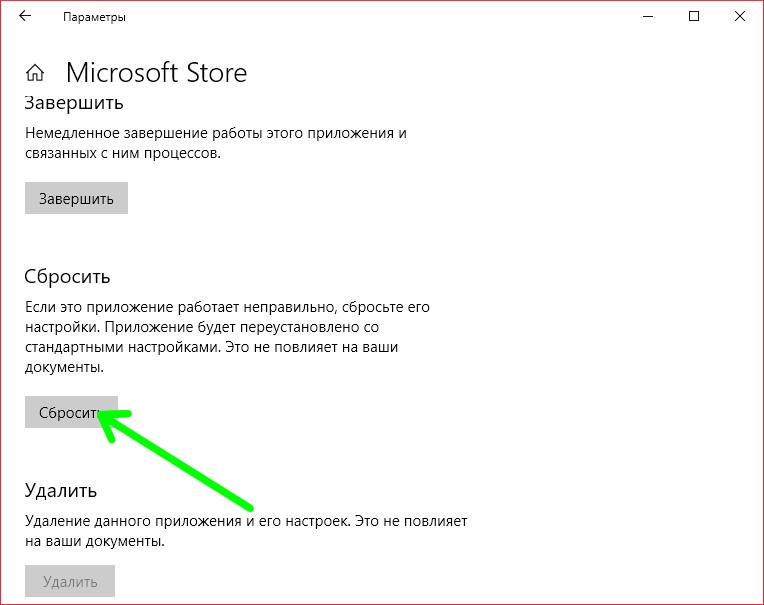
Task: Click the Параметры window title text
Action: (94, 17)
